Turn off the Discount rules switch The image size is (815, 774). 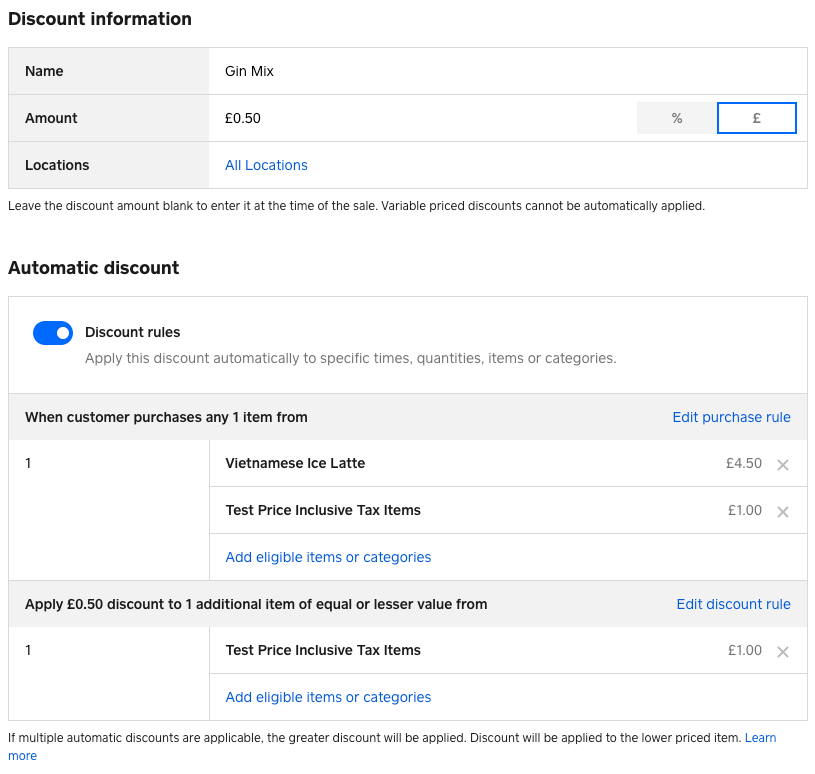[53, 333]
